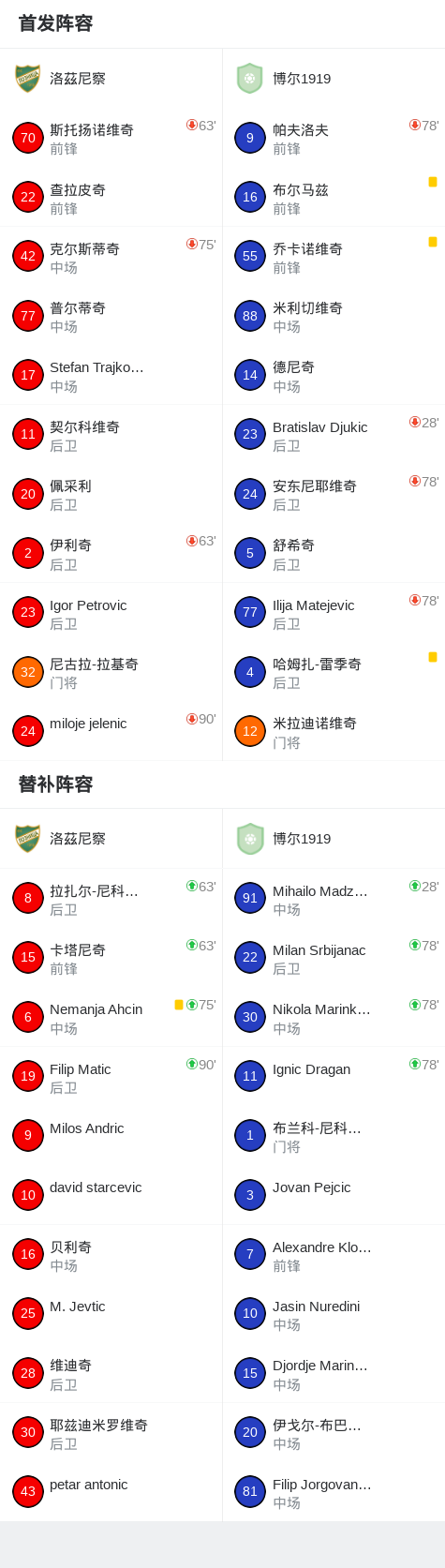Viewport: 445px width, 1568px height.
Task: Tap the 首发阵容 section header
Action: (x=55, y=23)
